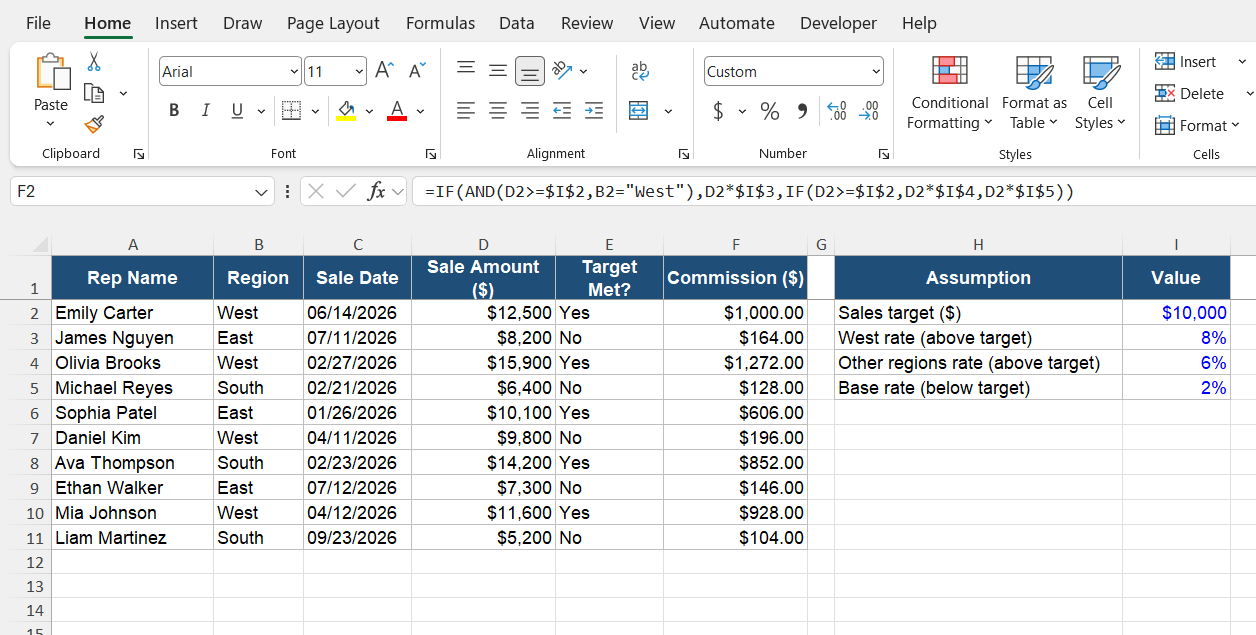Select Middle Align icon
The width and height of the screenshot is (1256, 635).
click(x=498, y=70)
